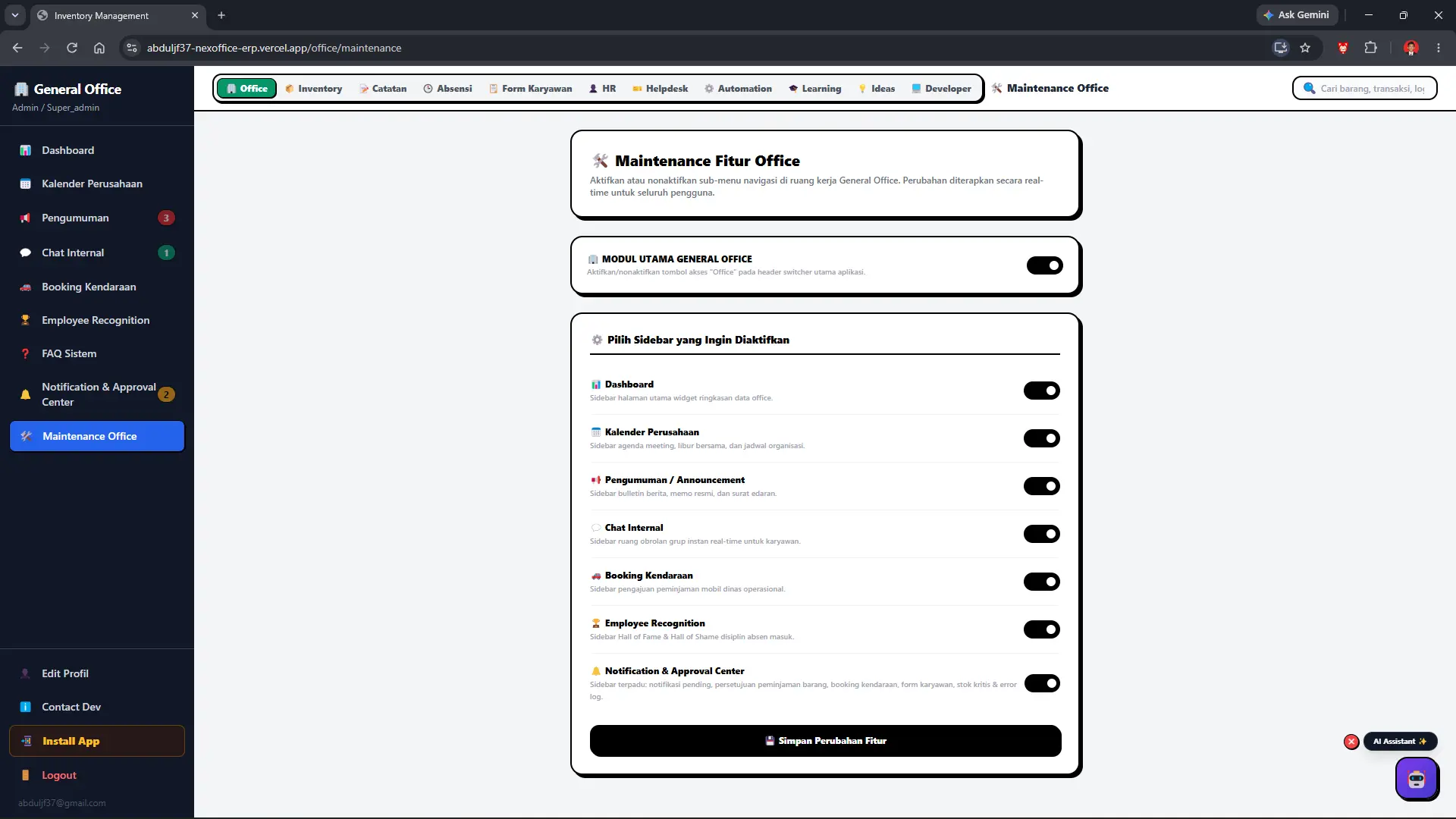Switch to Inventory module tab

313,89
